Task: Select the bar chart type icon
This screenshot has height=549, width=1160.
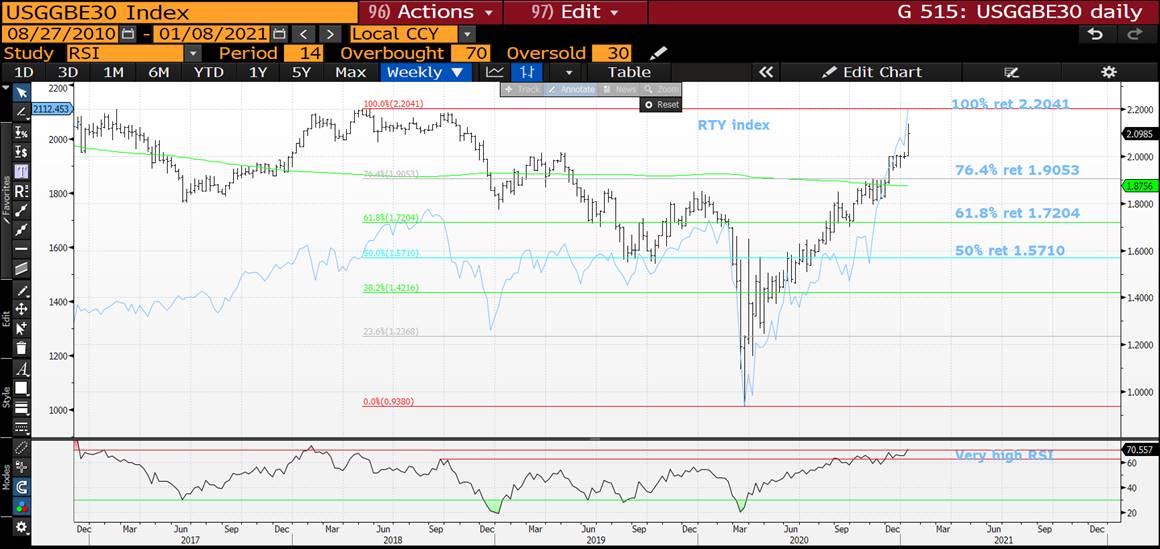Action: click(526, 72)
